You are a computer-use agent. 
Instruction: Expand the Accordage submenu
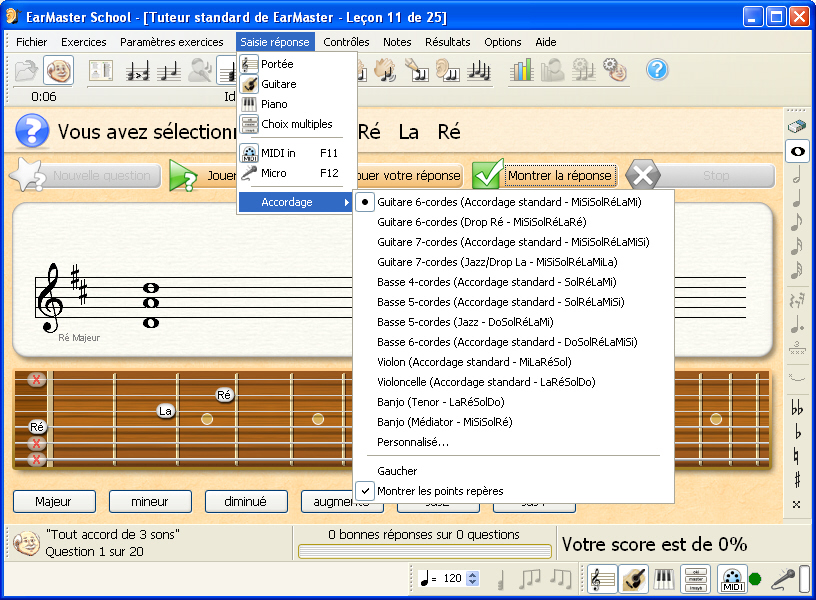(295, 202)
